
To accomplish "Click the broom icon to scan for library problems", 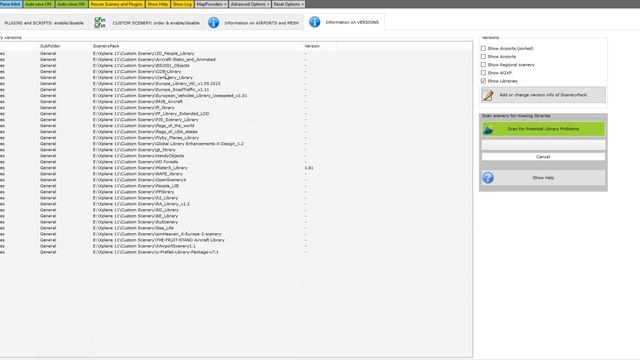I will [488, 129].
